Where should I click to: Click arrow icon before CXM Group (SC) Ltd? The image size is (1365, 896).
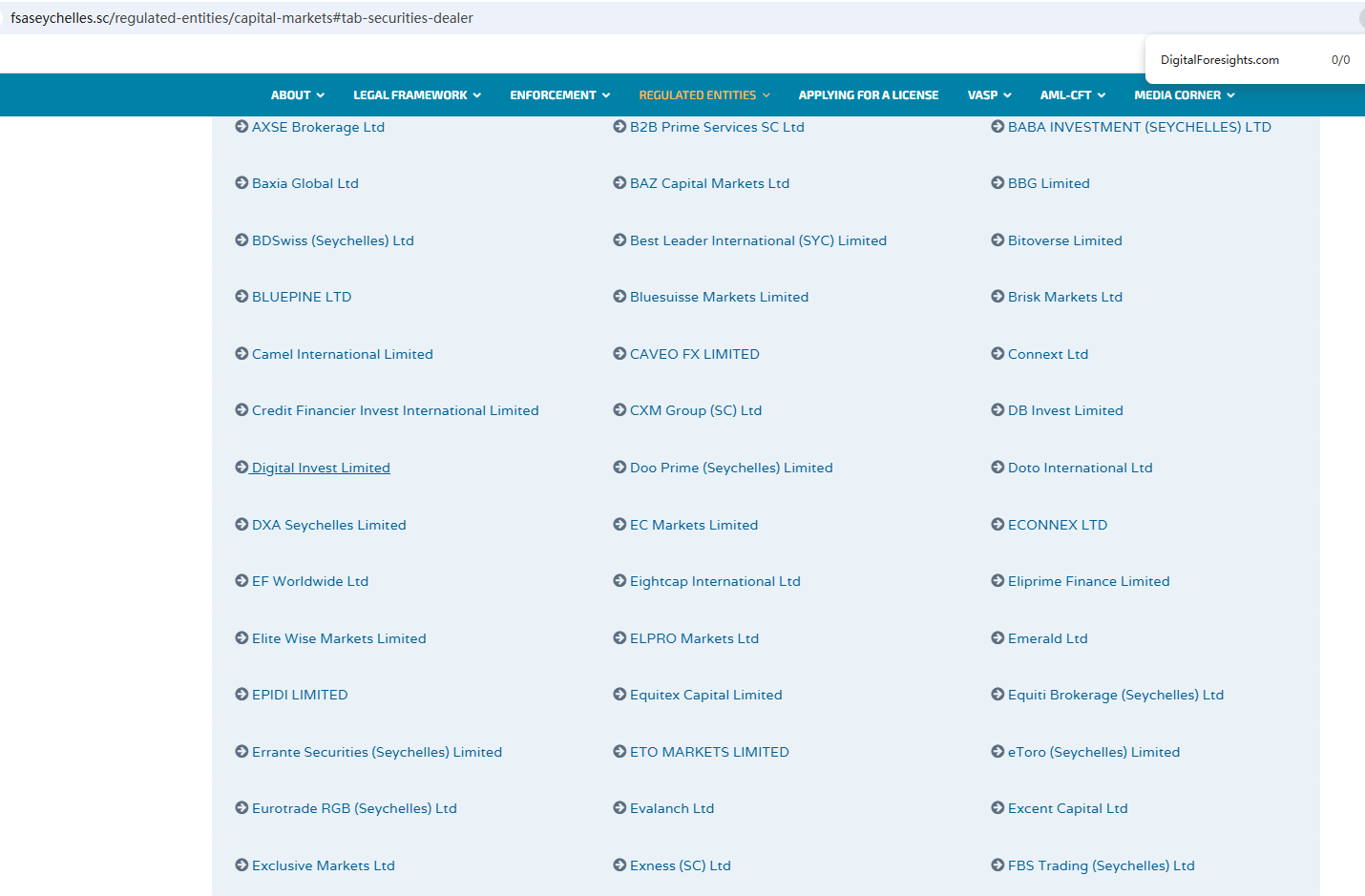pyautogui.click(x=619, y=409)
